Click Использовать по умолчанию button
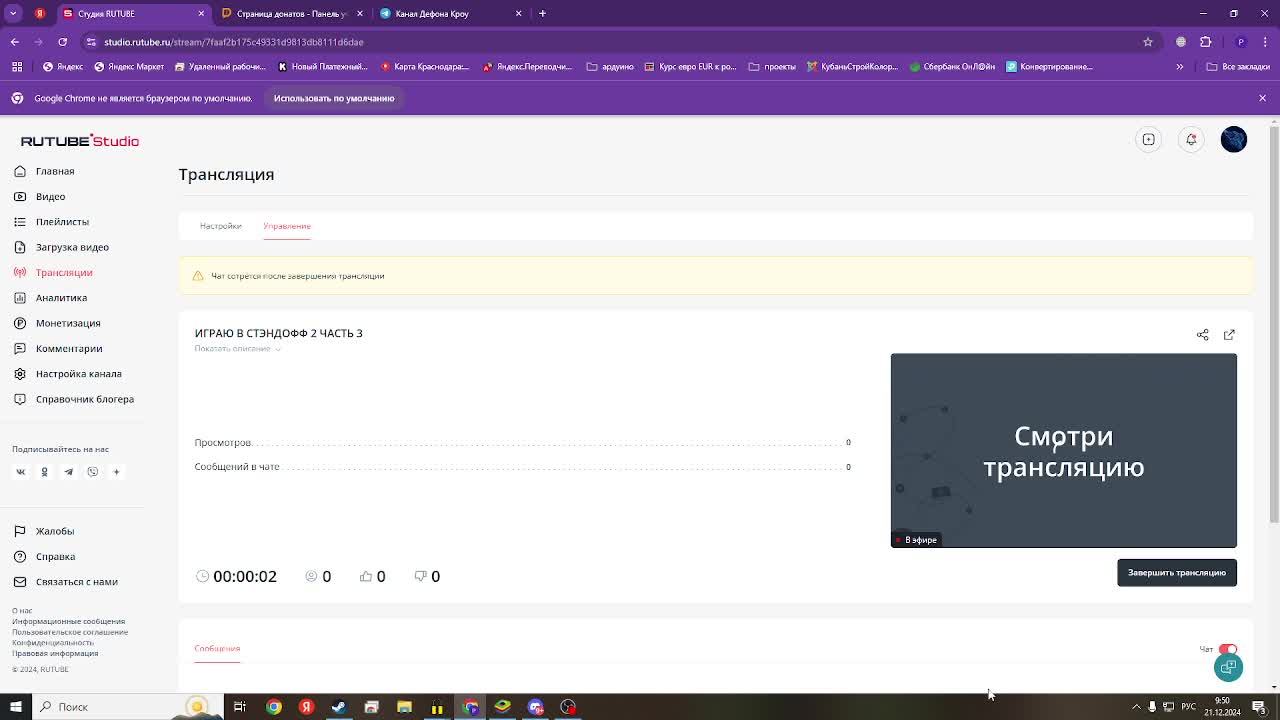This screenshot has height=720, width=1280. pos(334,98)
